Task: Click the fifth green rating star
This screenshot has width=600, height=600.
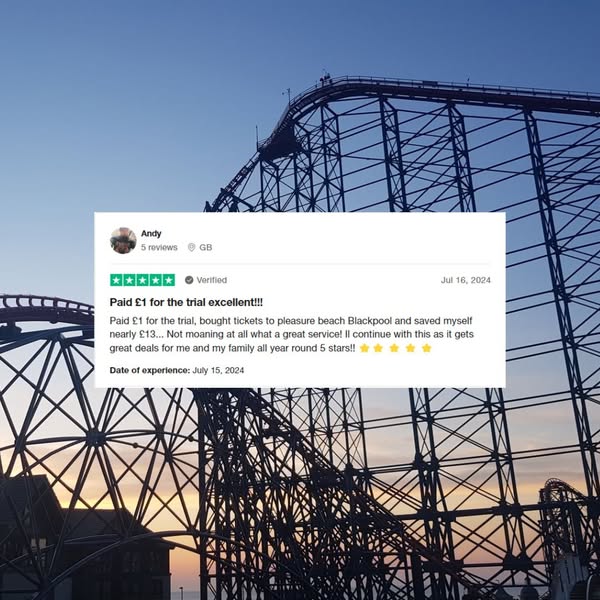Action: 168,280
